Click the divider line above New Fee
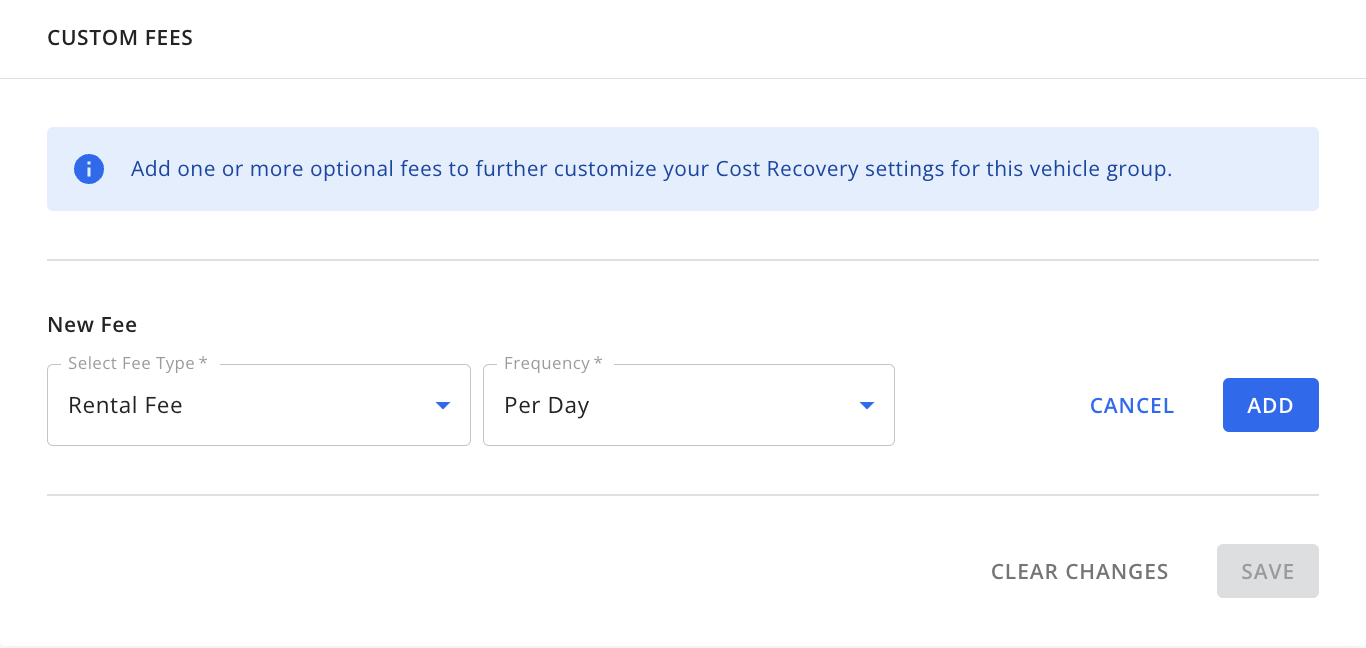 [683, 260]
